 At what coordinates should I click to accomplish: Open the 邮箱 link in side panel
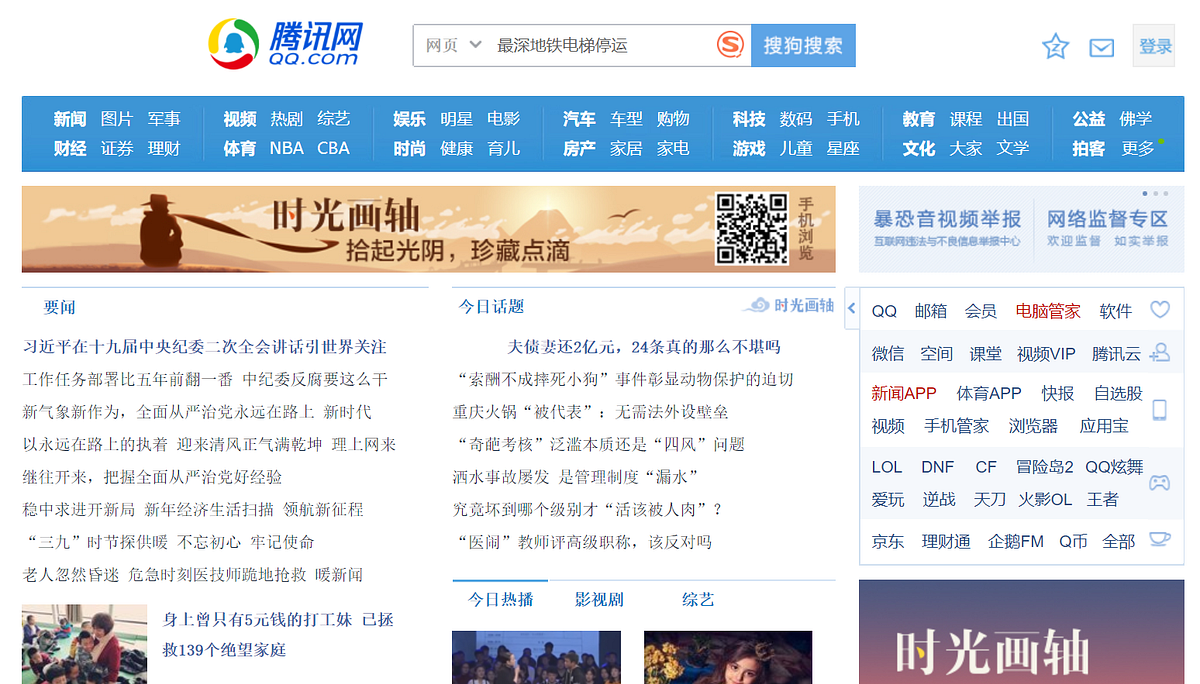(931, 311)
